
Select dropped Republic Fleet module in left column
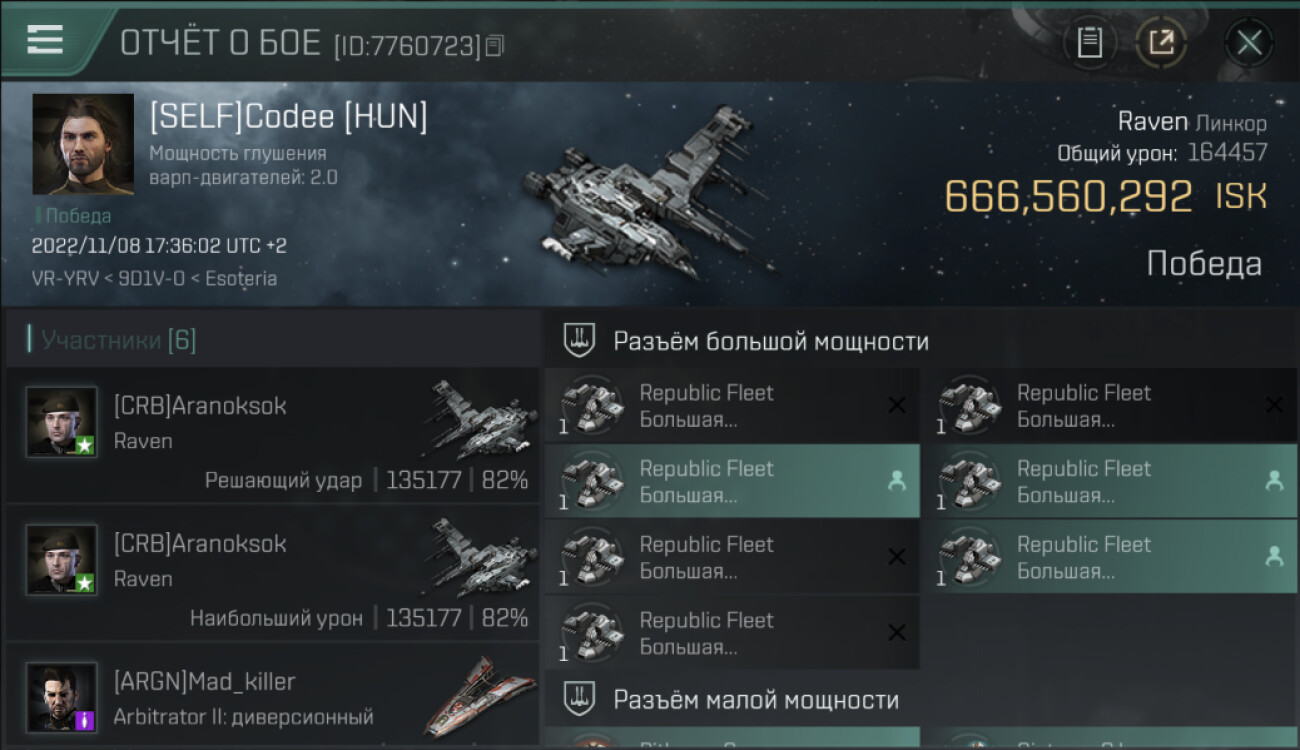pyautogui.click(x=732, y=482)
